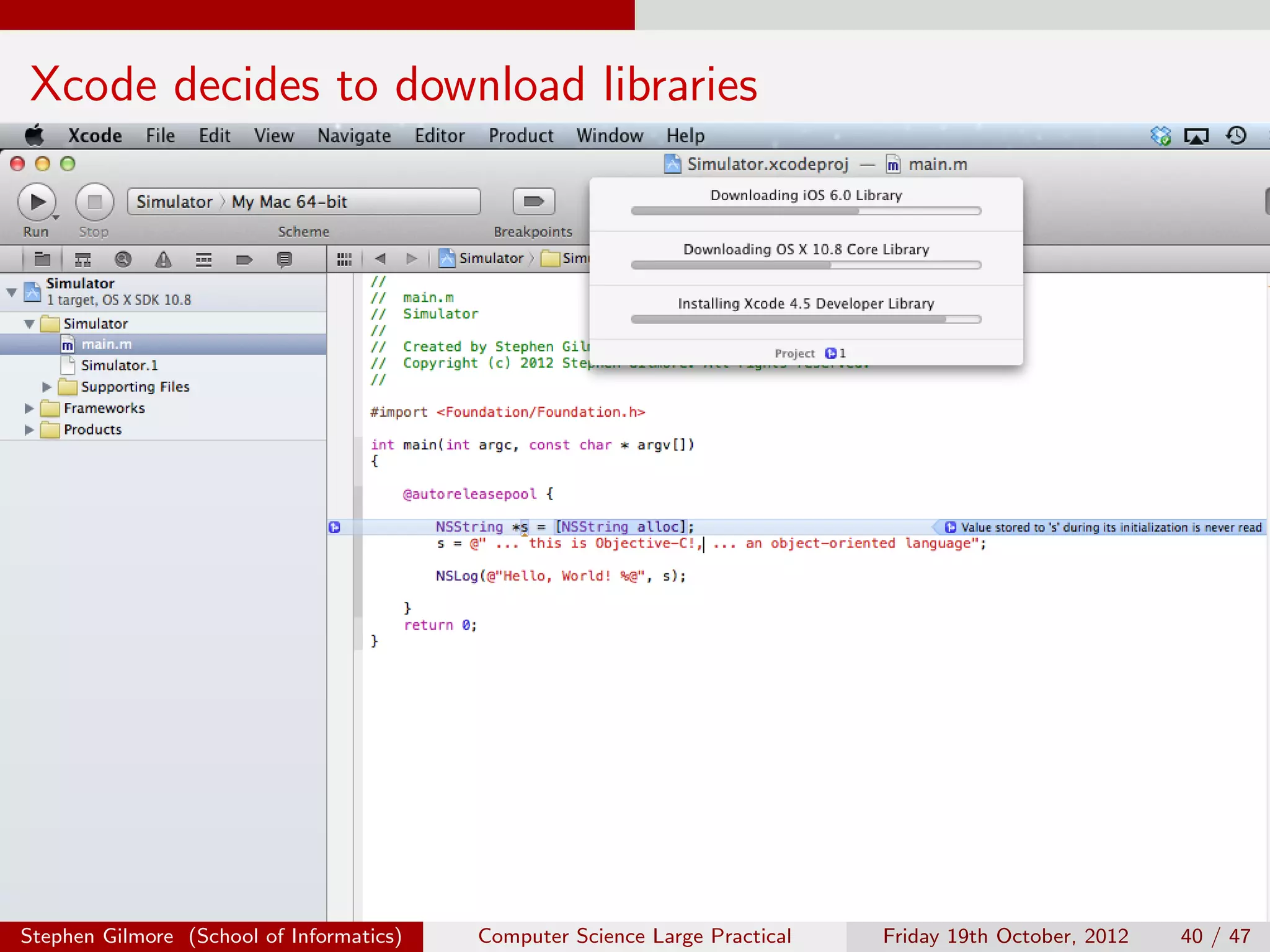Open the Issue navigator warning icon
This screenshot has height=952, width=1270.
click(163, 259)
